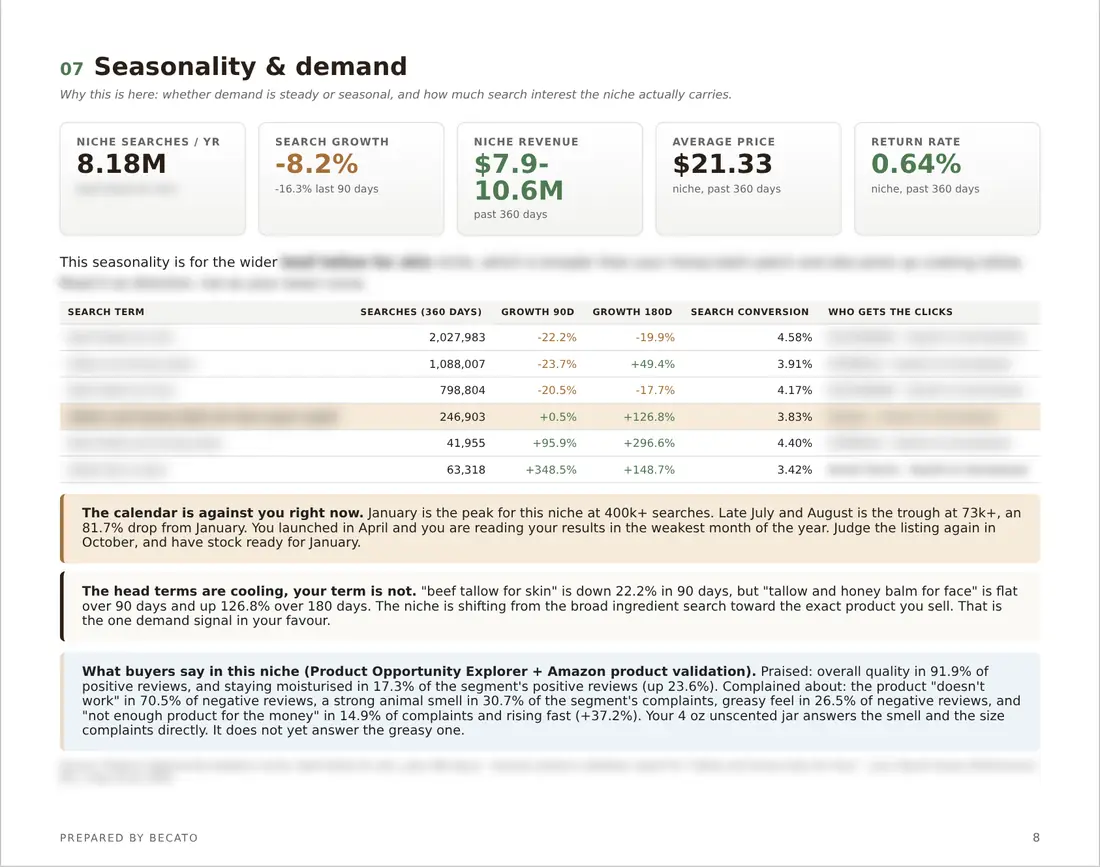Click the "+296.6%" growth 180D cell
This screenshot has height=867, width=1100.
click(649, 443)
